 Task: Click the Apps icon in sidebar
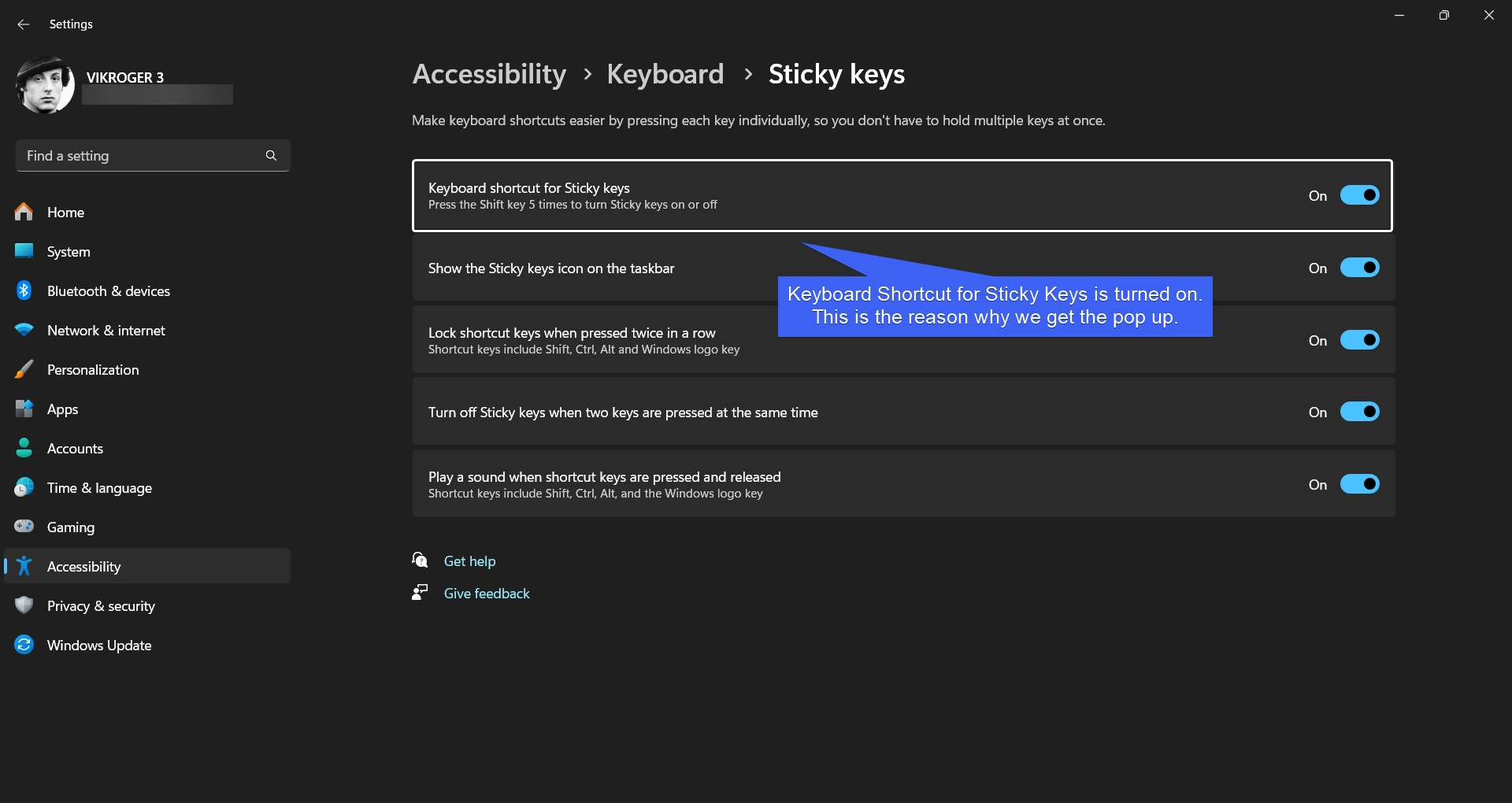24,409
